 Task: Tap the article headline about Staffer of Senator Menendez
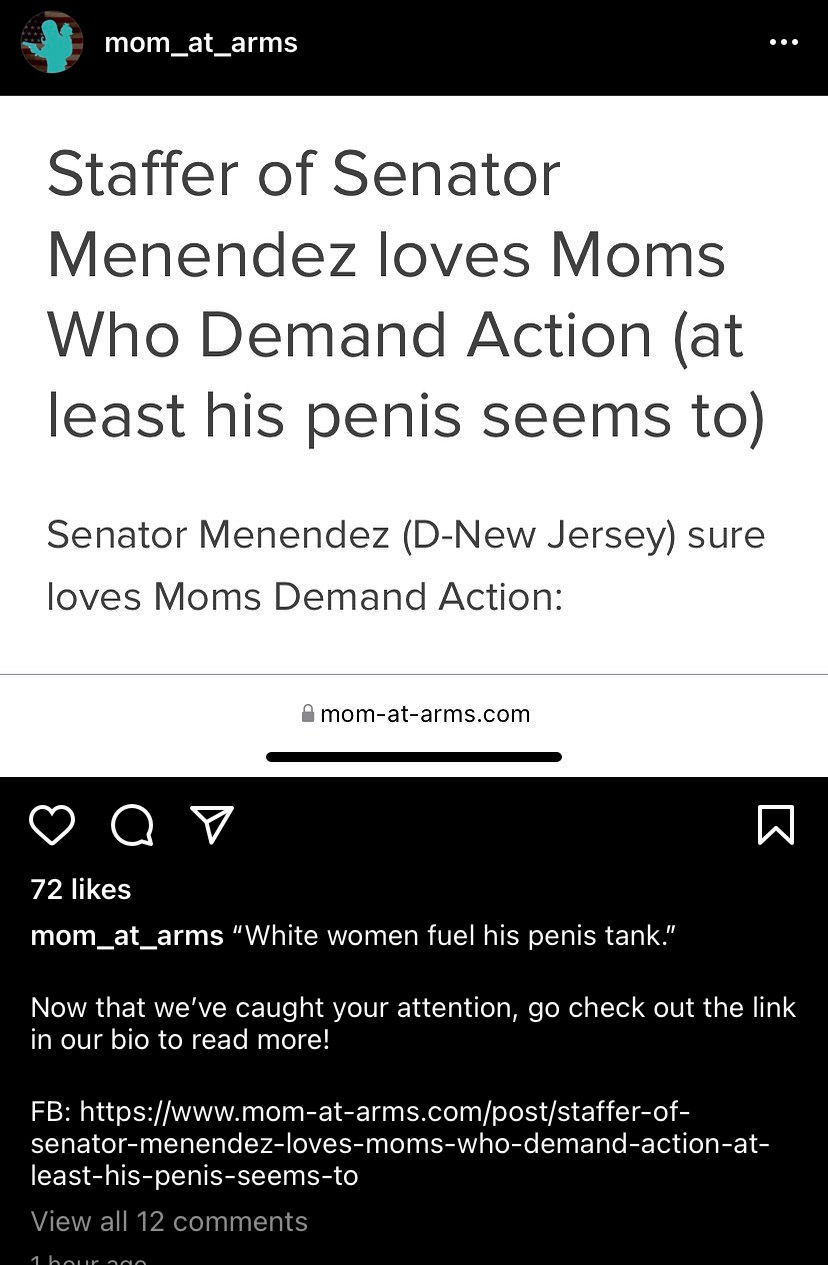(405, 295)
